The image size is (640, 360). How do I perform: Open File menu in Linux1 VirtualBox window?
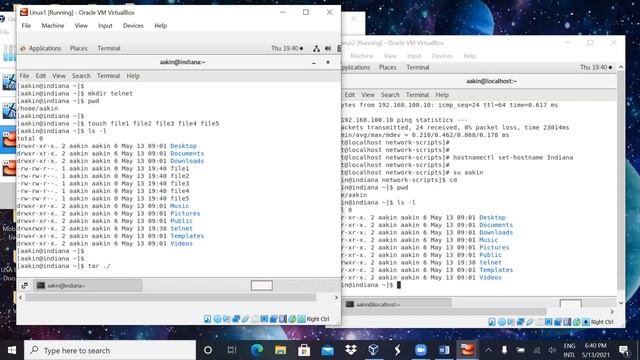click(x=26, y=25)
